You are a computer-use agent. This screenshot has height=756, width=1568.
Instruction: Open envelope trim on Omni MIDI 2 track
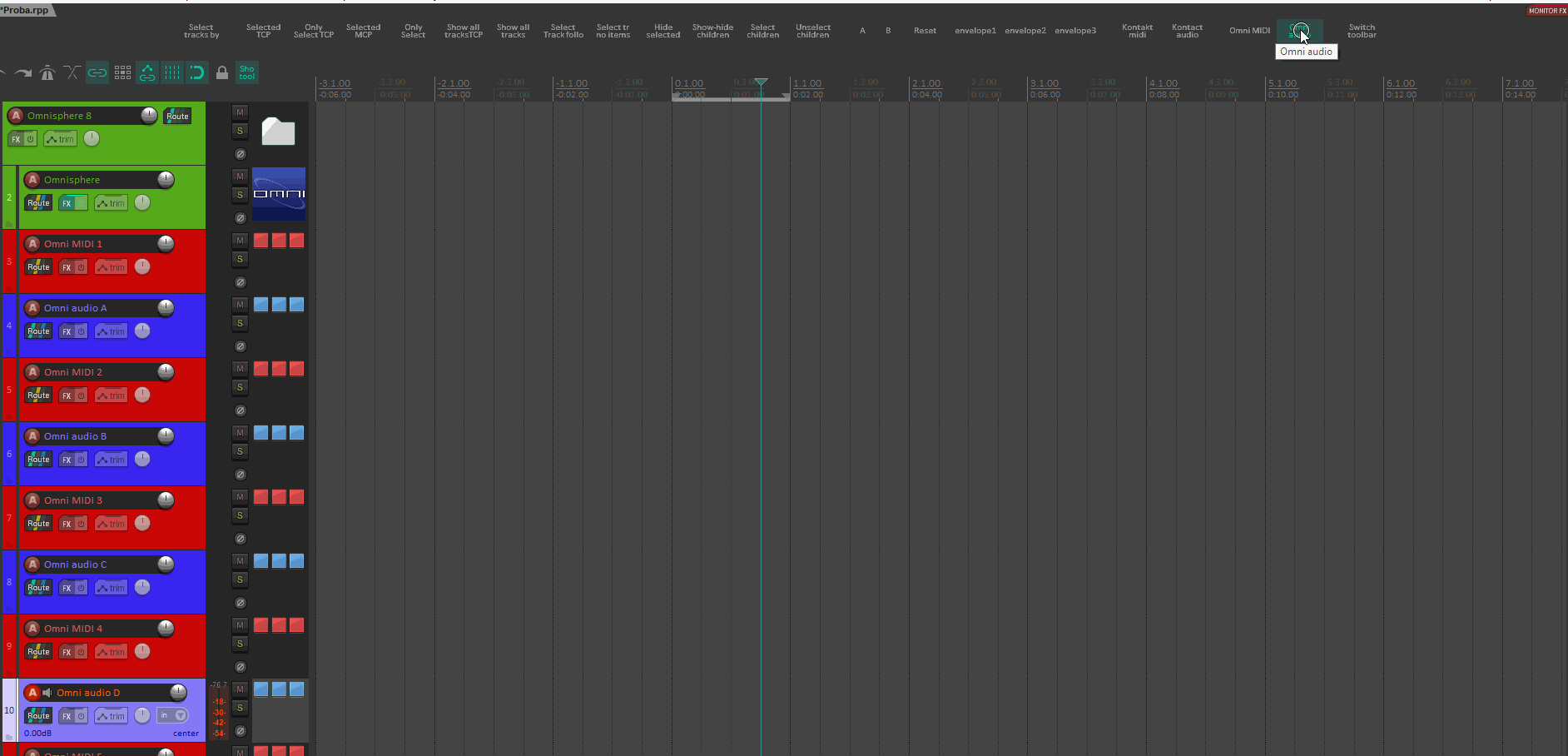[111, 395]
